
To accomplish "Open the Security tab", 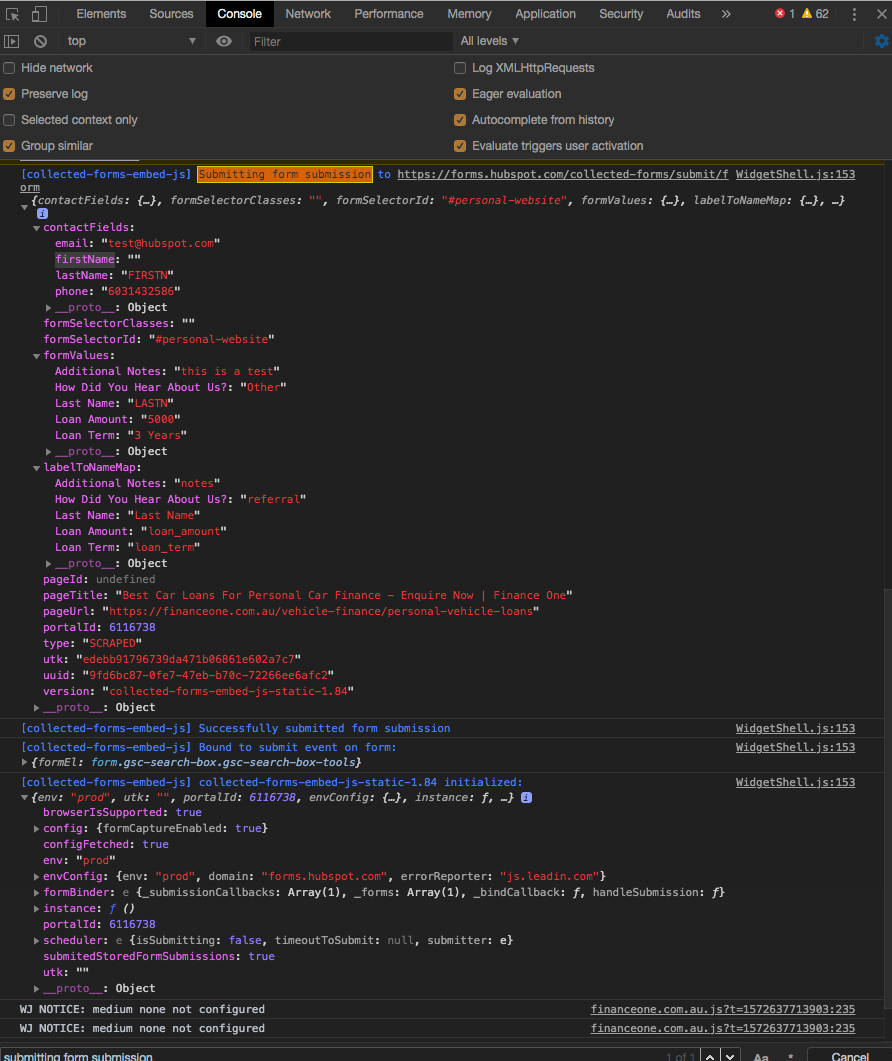I will point(621,14).
